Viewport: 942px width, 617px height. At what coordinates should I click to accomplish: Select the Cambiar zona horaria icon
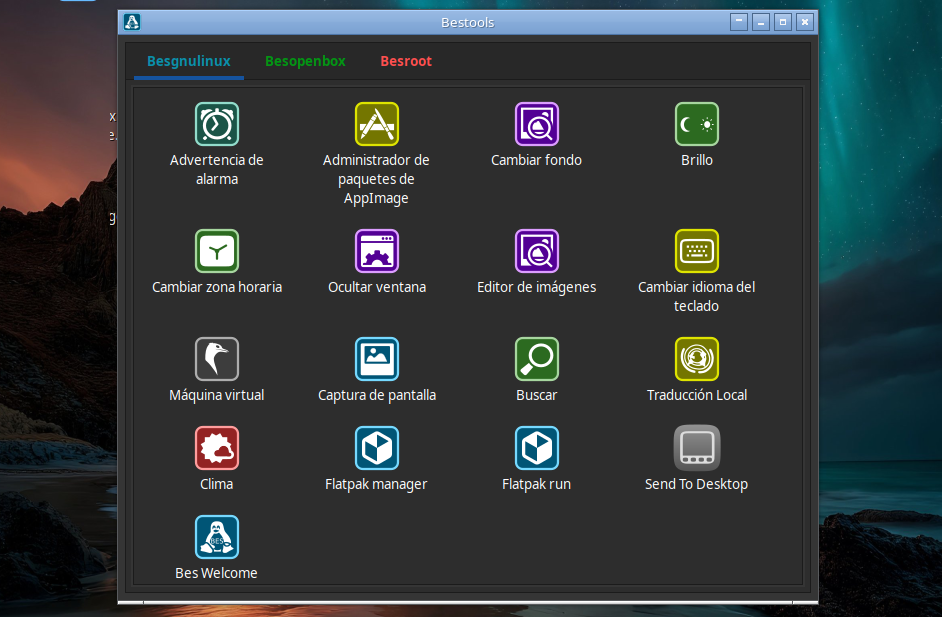(217, 251)
